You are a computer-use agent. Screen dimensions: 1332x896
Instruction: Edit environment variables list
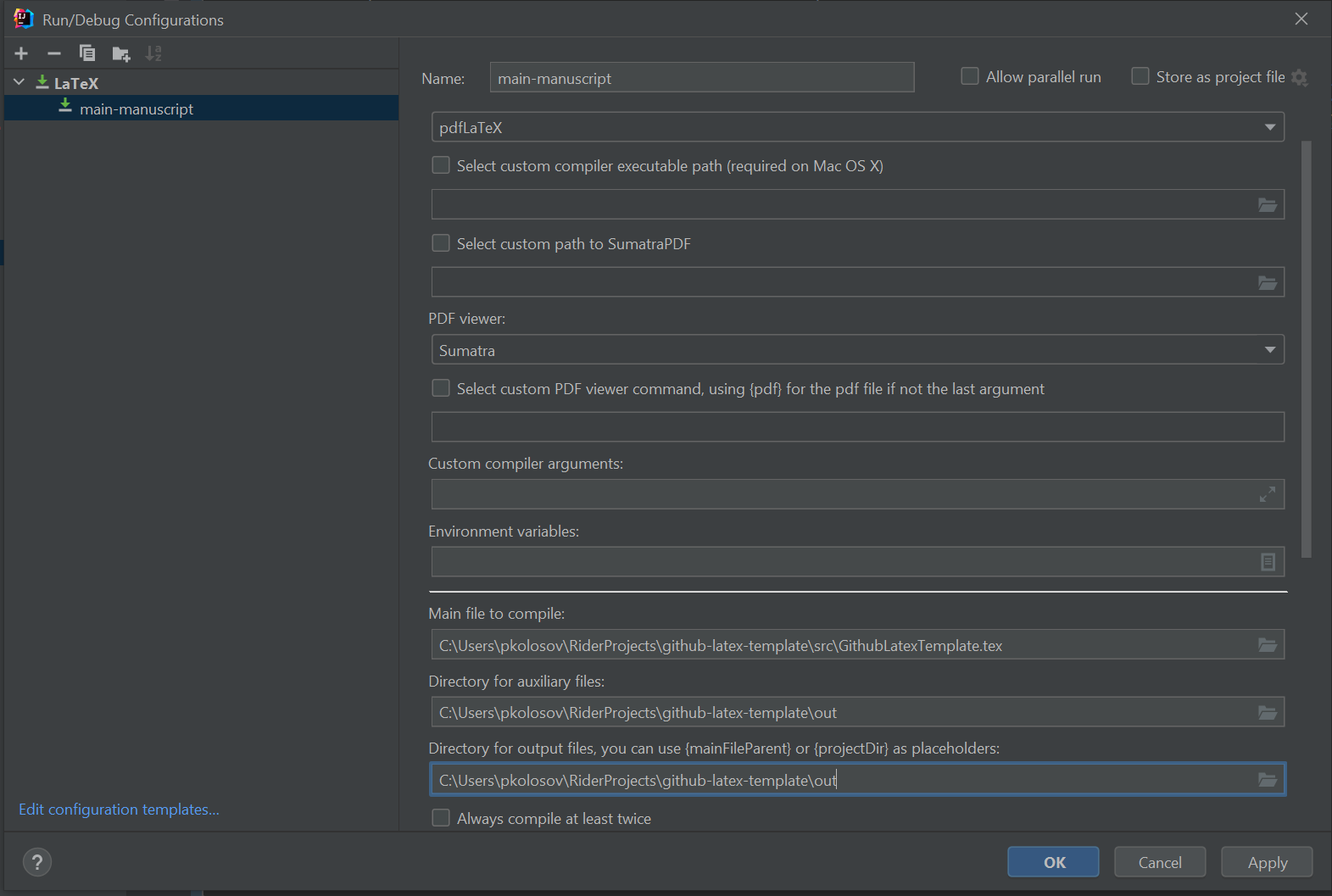(x=1268, y=562)
